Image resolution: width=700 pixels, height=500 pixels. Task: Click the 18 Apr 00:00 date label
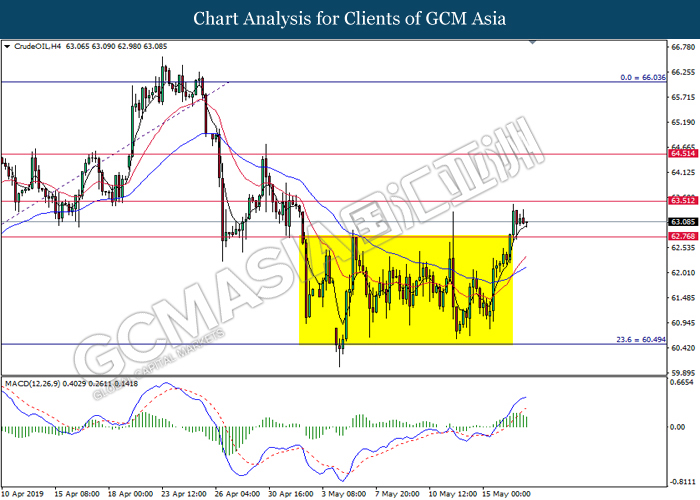tap(130, 494)
